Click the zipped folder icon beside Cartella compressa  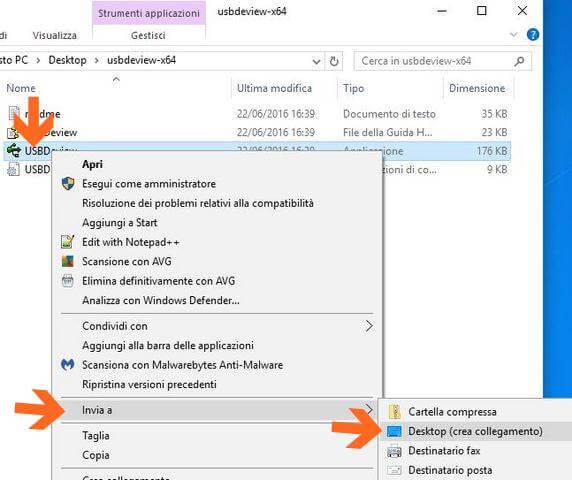[394, 411]
